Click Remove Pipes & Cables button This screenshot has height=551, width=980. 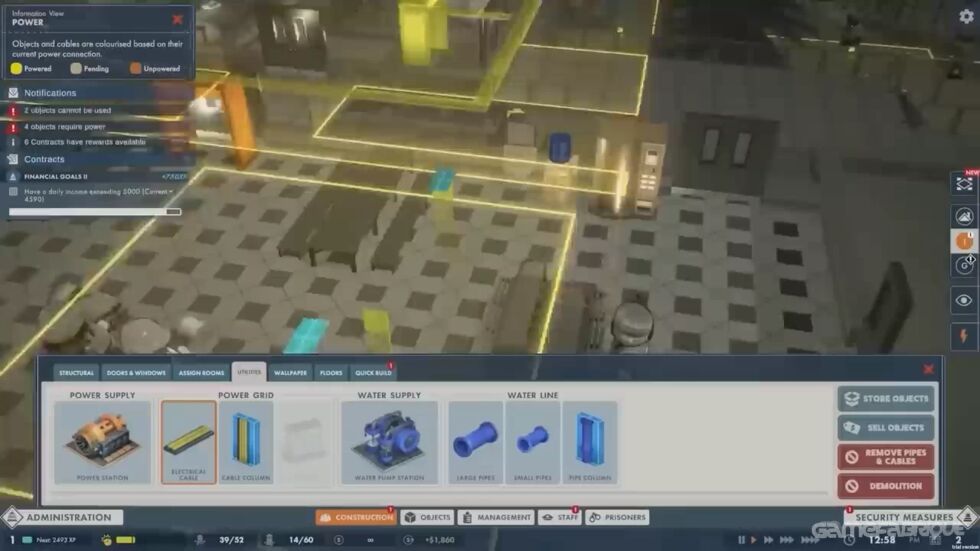(886, 457)
